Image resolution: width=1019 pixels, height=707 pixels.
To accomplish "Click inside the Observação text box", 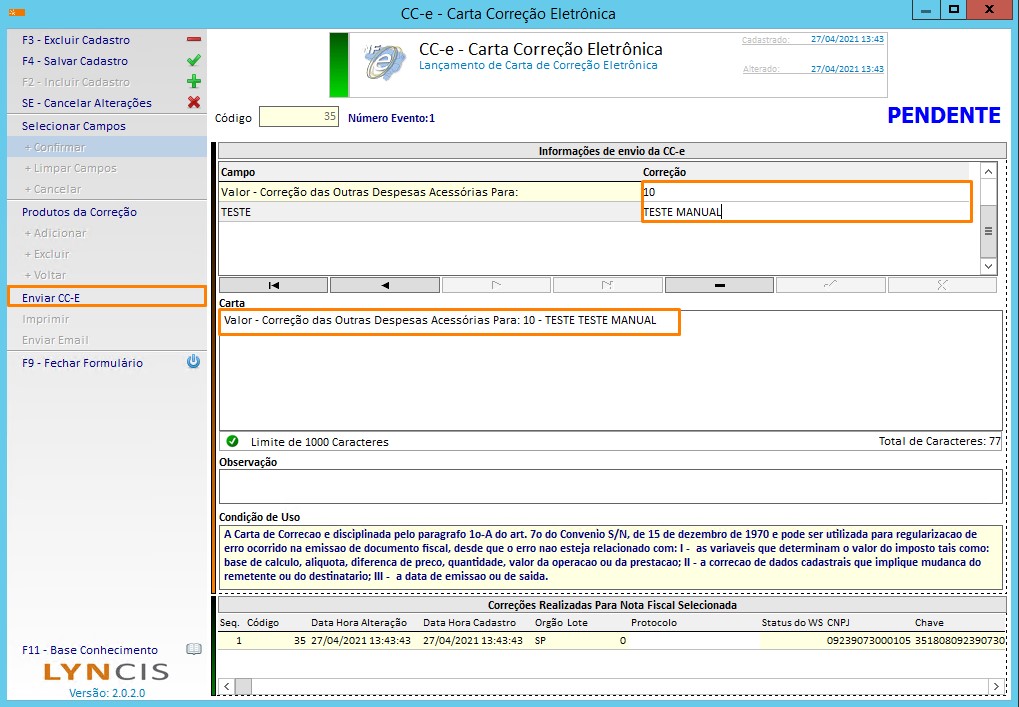I will [x=610, y=487].
